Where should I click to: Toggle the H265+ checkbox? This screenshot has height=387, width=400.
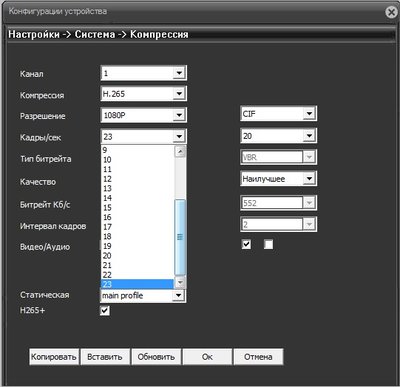(105, 311)
